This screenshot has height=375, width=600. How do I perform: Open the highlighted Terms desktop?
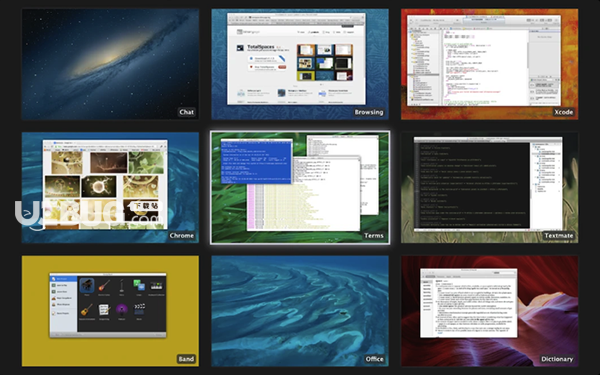(x=300, y=188)
